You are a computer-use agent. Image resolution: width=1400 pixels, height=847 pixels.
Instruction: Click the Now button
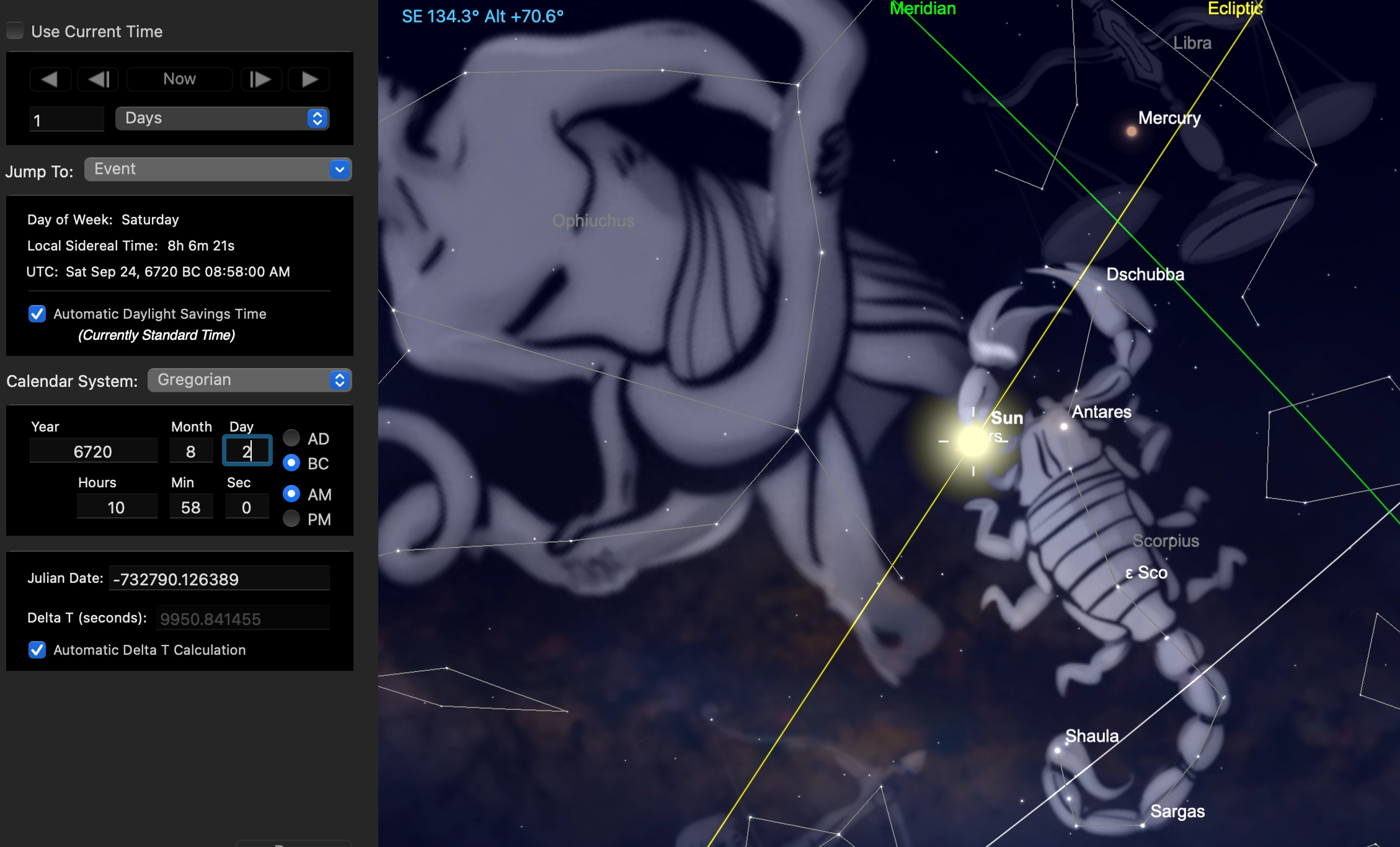(180, 79)
